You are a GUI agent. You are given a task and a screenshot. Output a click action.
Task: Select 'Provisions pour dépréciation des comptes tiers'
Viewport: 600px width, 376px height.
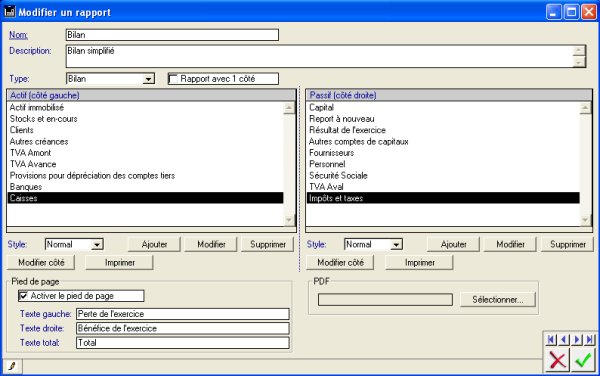point(145,176)
